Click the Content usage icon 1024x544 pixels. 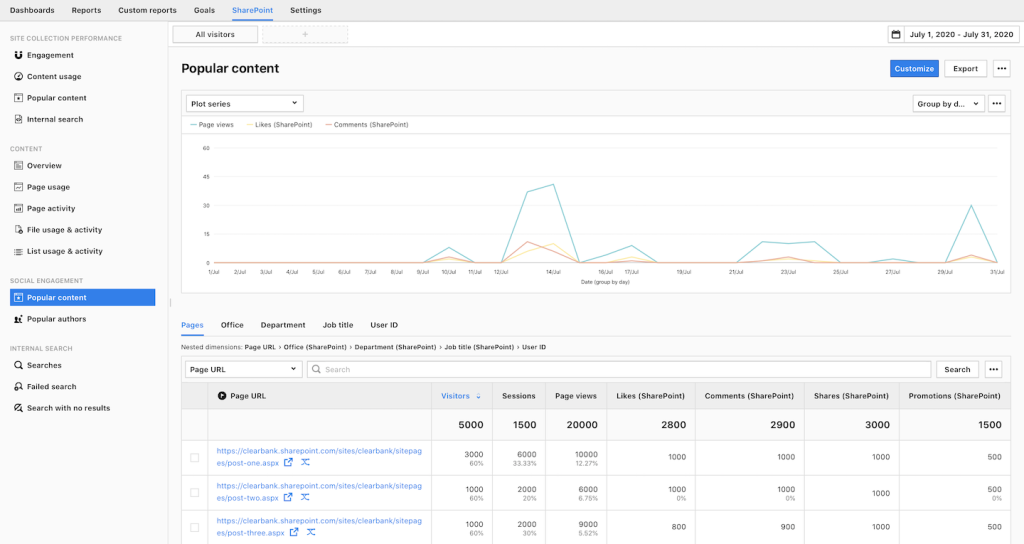point(18,76)
